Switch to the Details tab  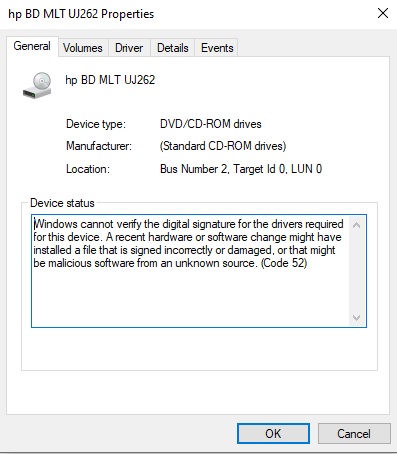pyautogui.click(x=173, y=48)
